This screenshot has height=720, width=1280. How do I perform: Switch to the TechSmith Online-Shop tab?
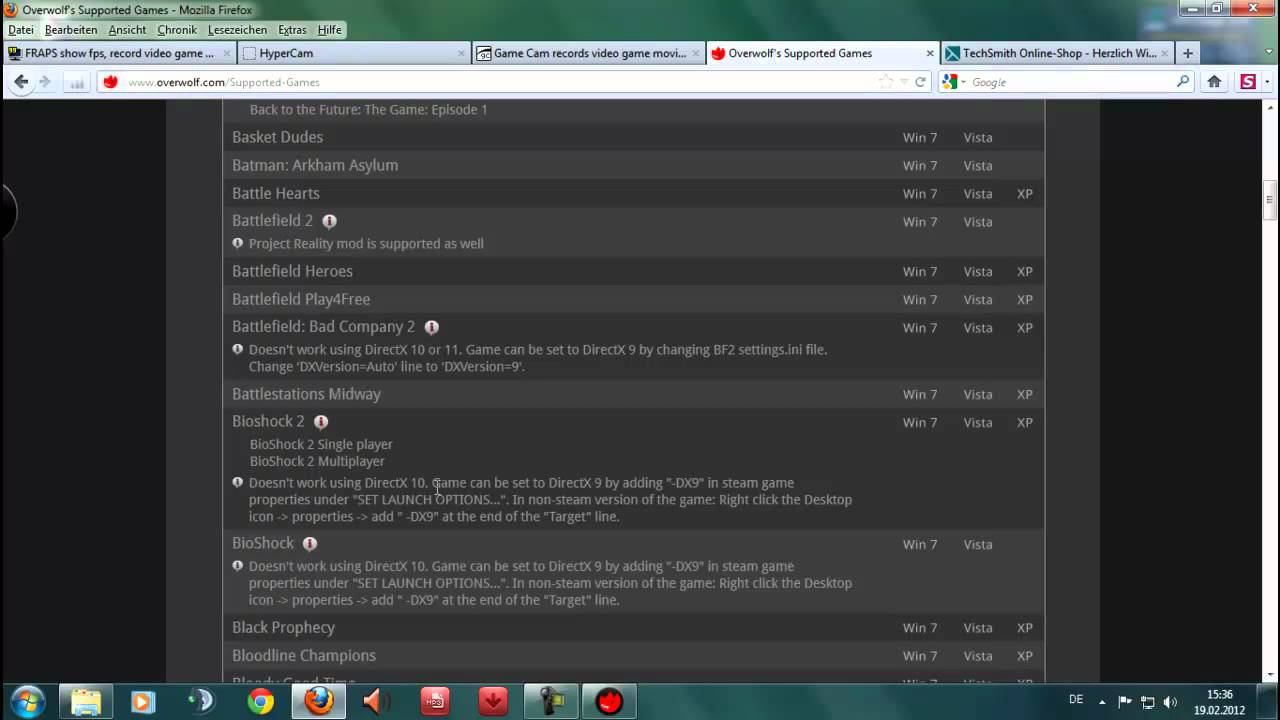(1056, 53)
